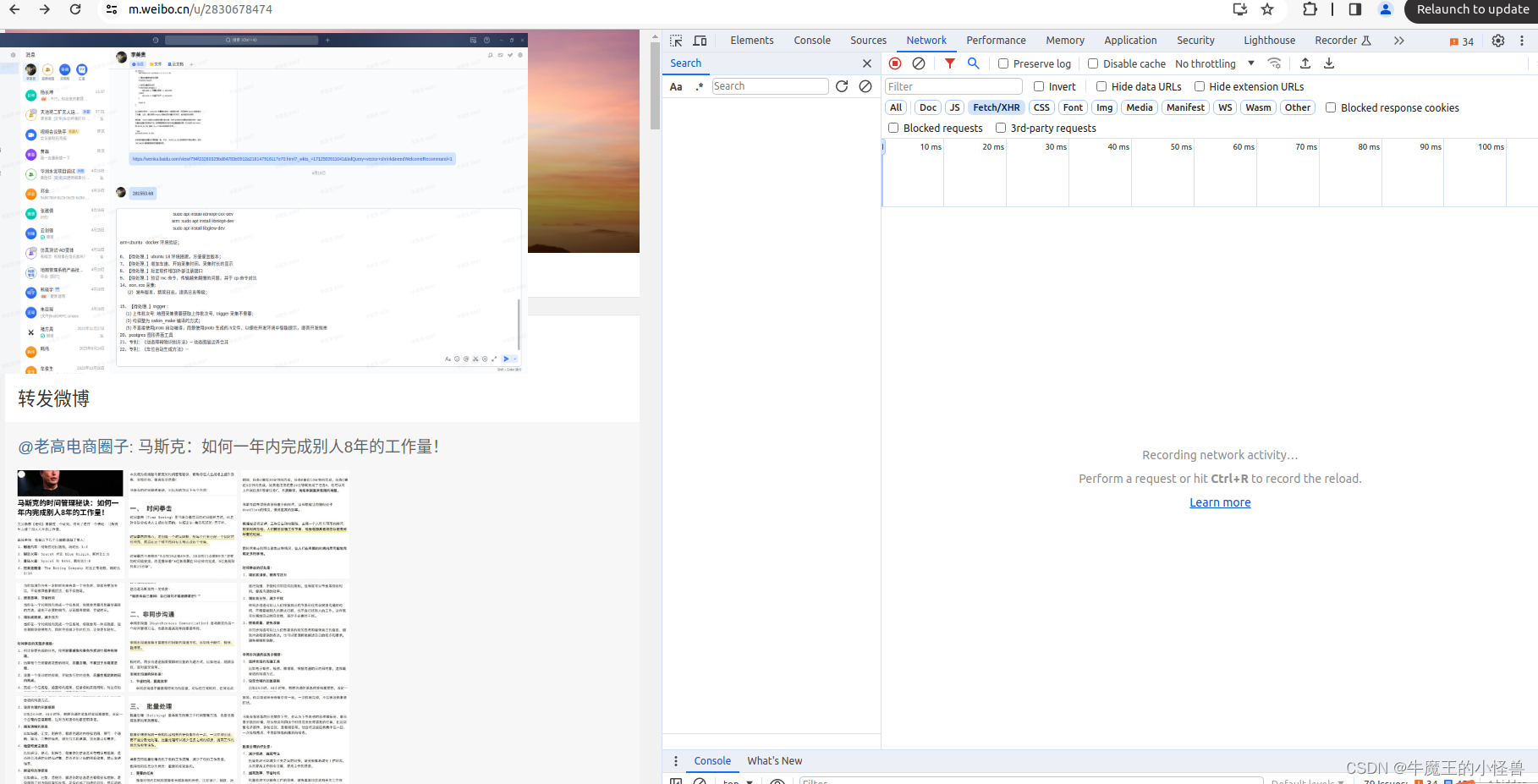Toggle regular expression search option

coord(700,86)
